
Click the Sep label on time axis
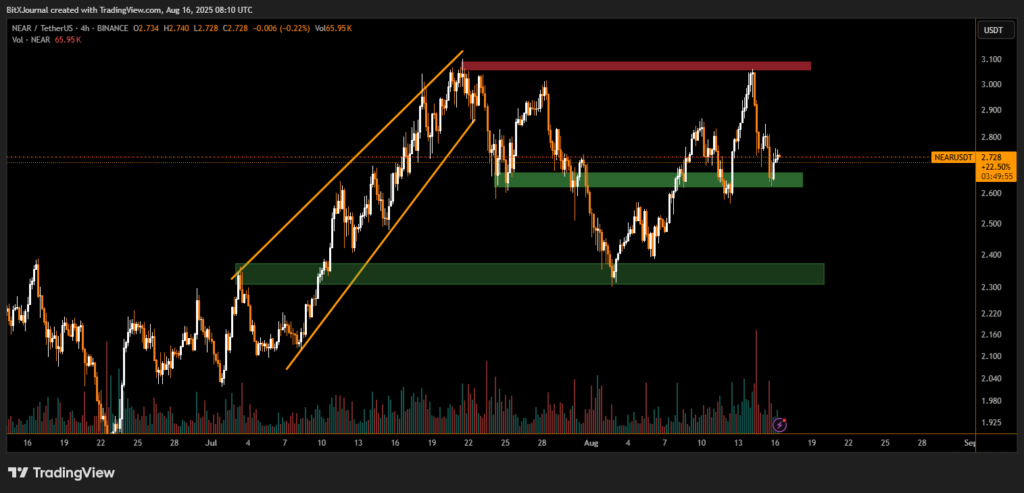coord(968,441)
